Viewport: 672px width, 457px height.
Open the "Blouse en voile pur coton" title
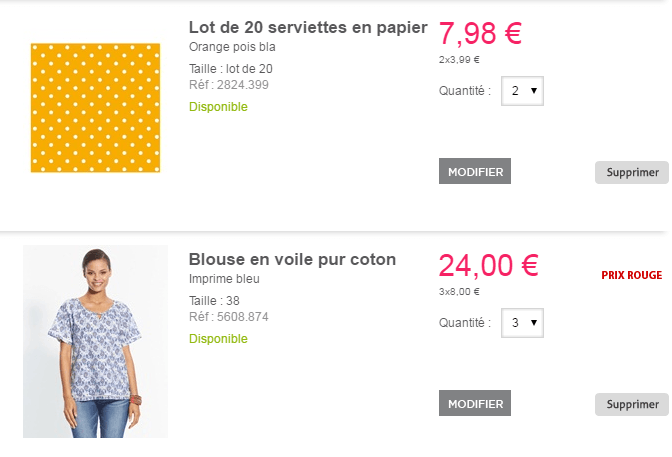coord(292,259)
